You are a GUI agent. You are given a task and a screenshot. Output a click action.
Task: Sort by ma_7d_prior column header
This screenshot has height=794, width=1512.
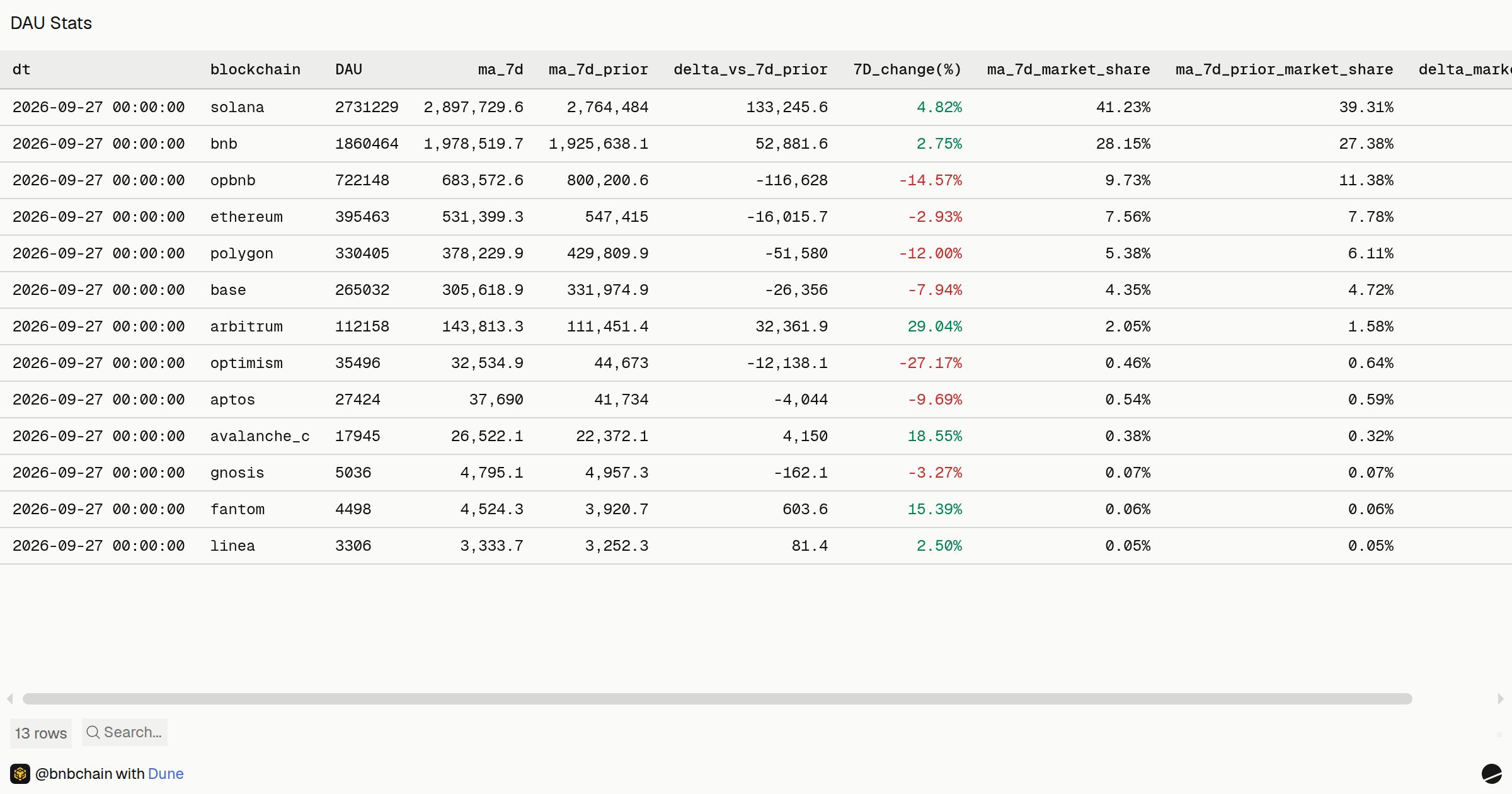tap(598, 69)
